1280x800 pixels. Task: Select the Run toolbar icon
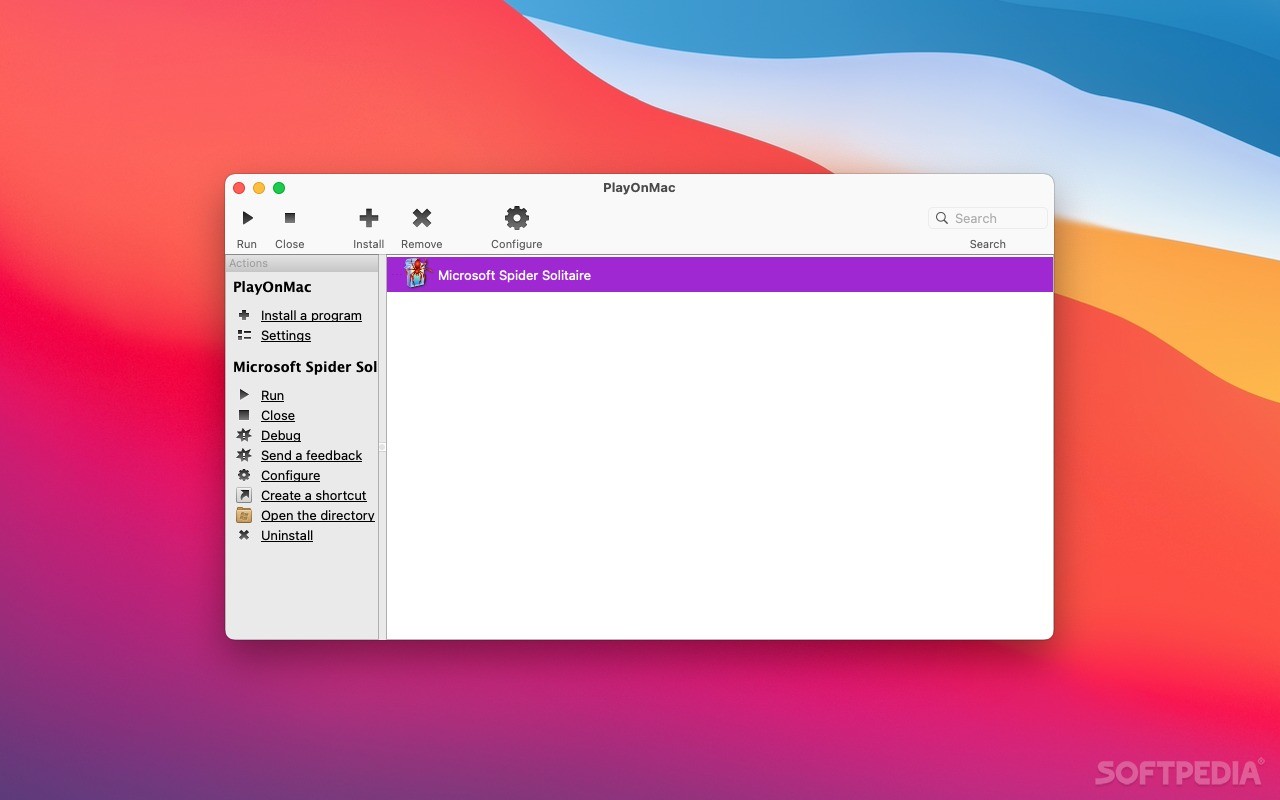(246, 218)
